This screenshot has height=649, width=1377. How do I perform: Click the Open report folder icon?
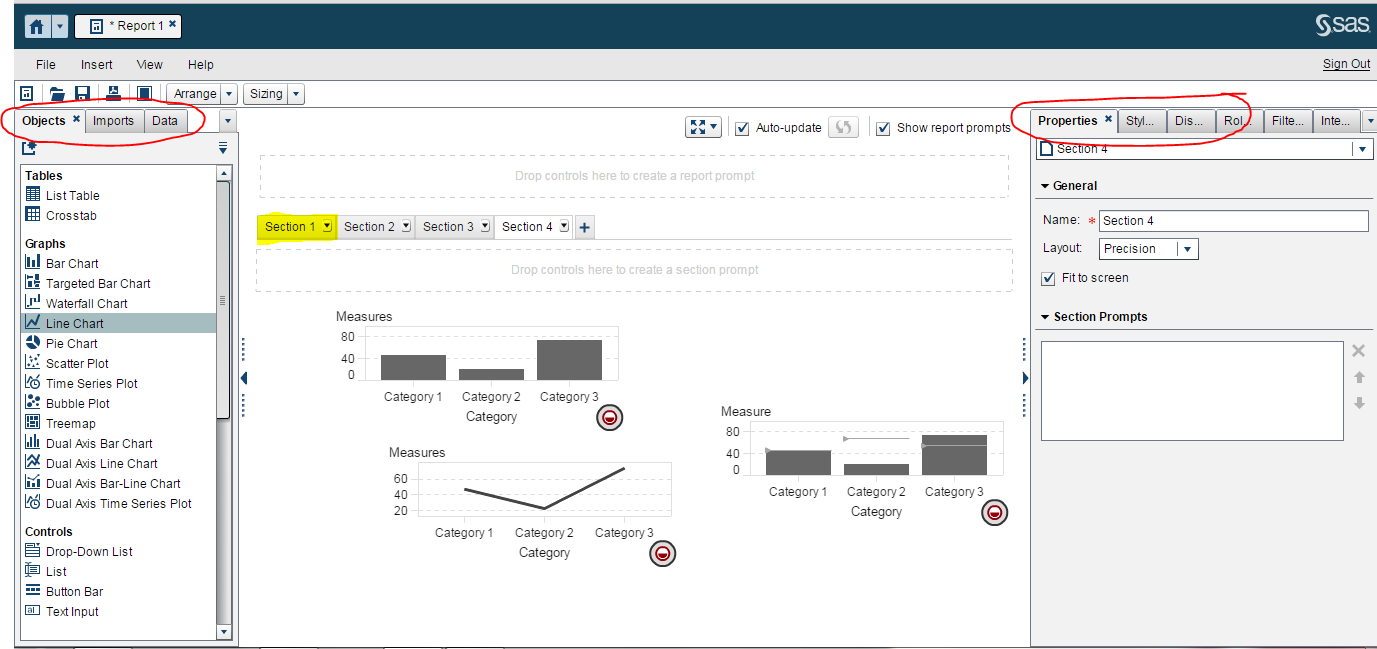pyautogui.click(x=58, y=93)
